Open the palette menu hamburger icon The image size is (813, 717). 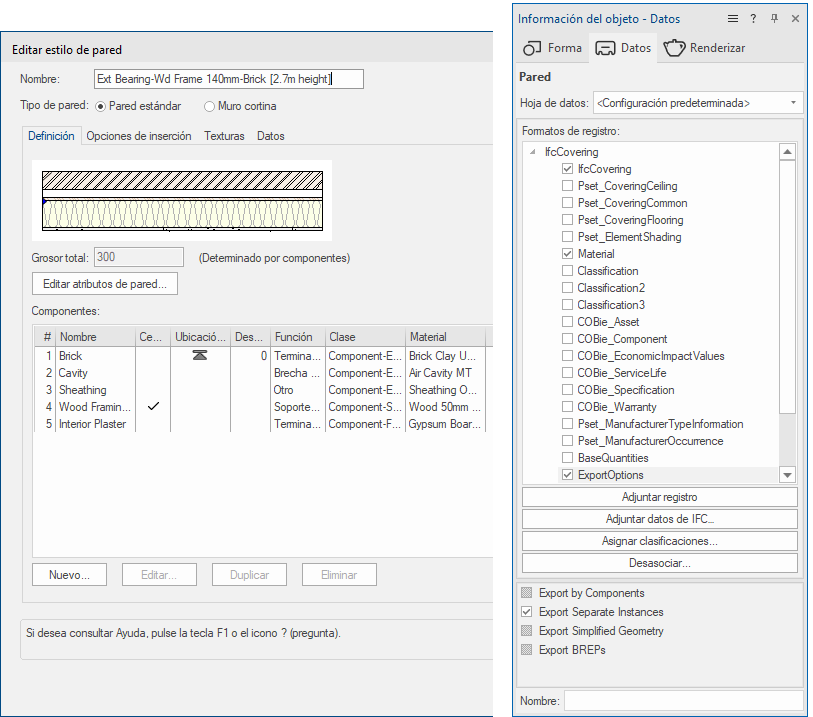click(733, 18)
